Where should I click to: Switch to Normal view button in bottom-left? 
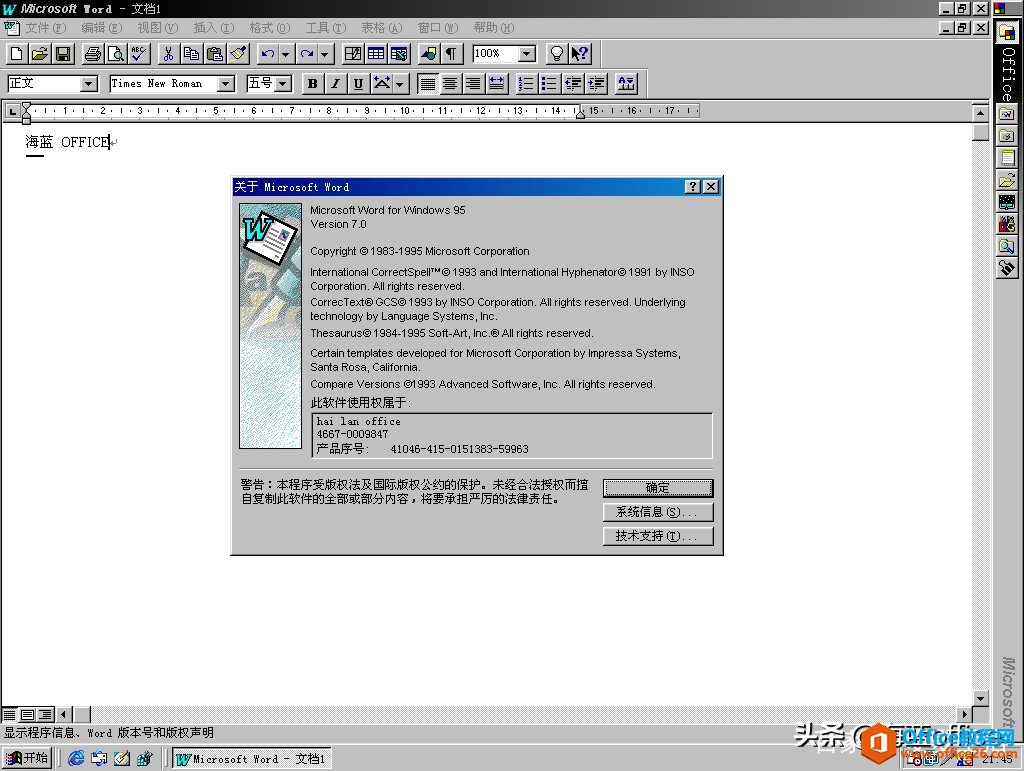10,715
